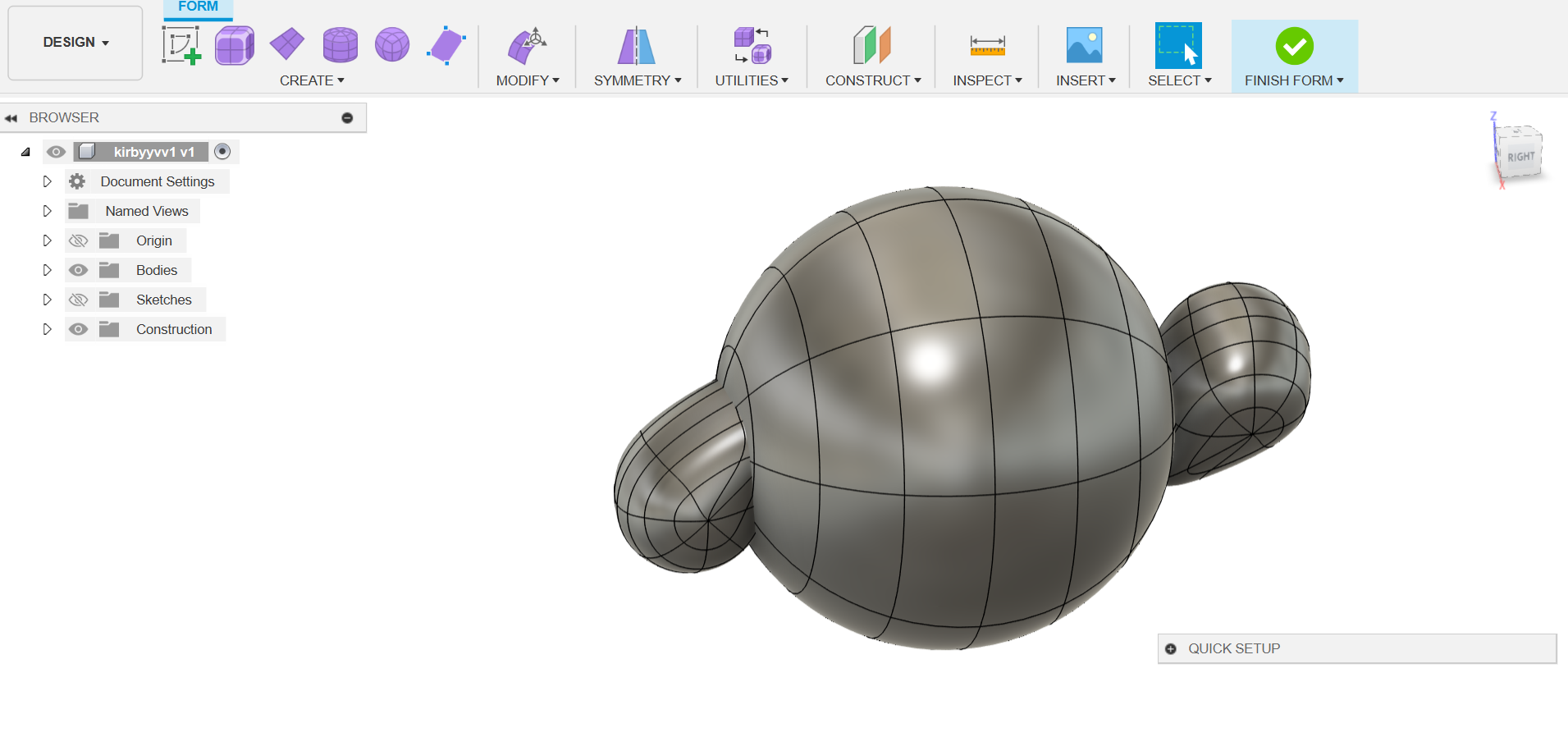The width and height of the screenshot is (1568, 737).
Task: Click the kirbyyvv1 component icon
Action: click(87, 152)
